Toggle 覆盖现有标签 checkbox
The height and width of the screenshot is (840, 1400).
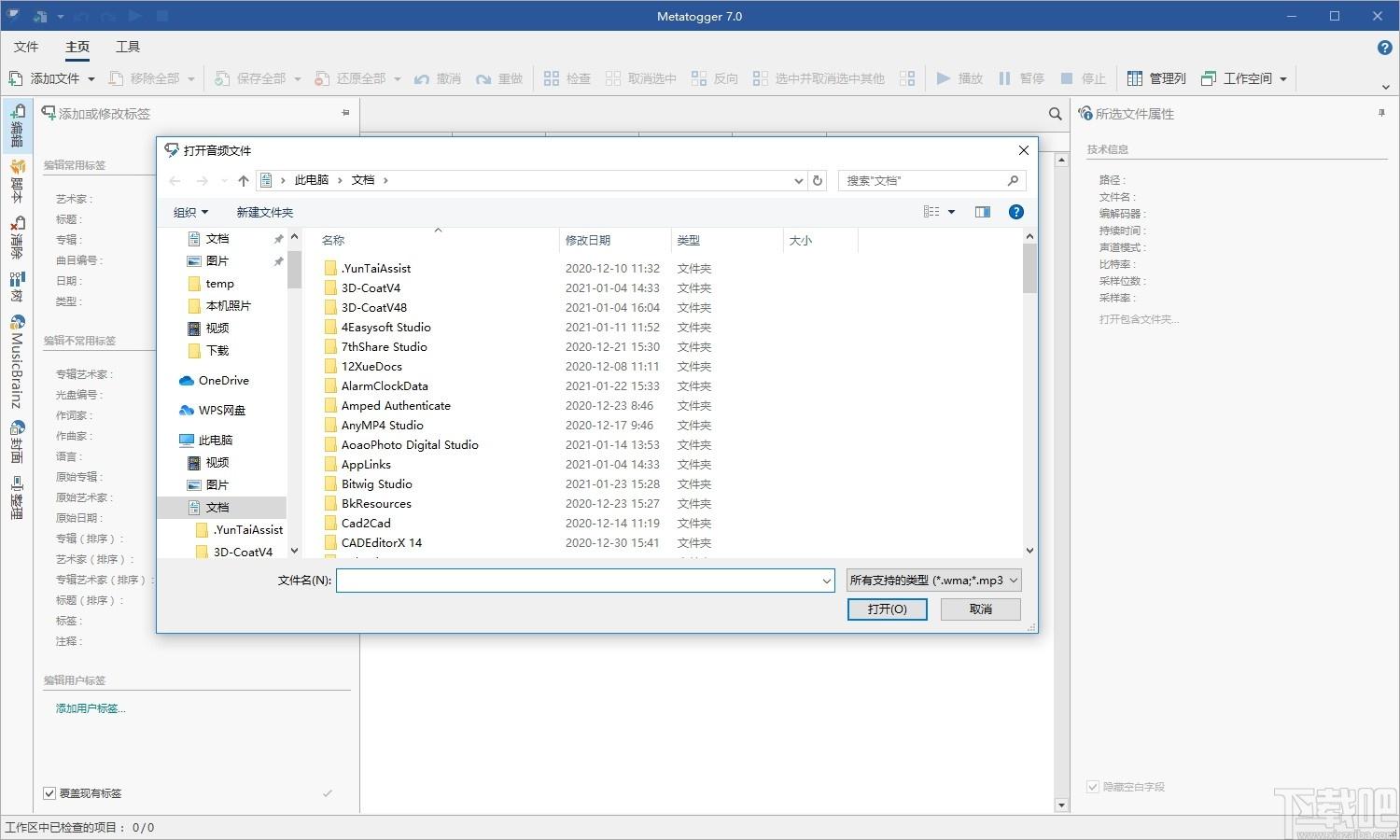click(49, 793)
